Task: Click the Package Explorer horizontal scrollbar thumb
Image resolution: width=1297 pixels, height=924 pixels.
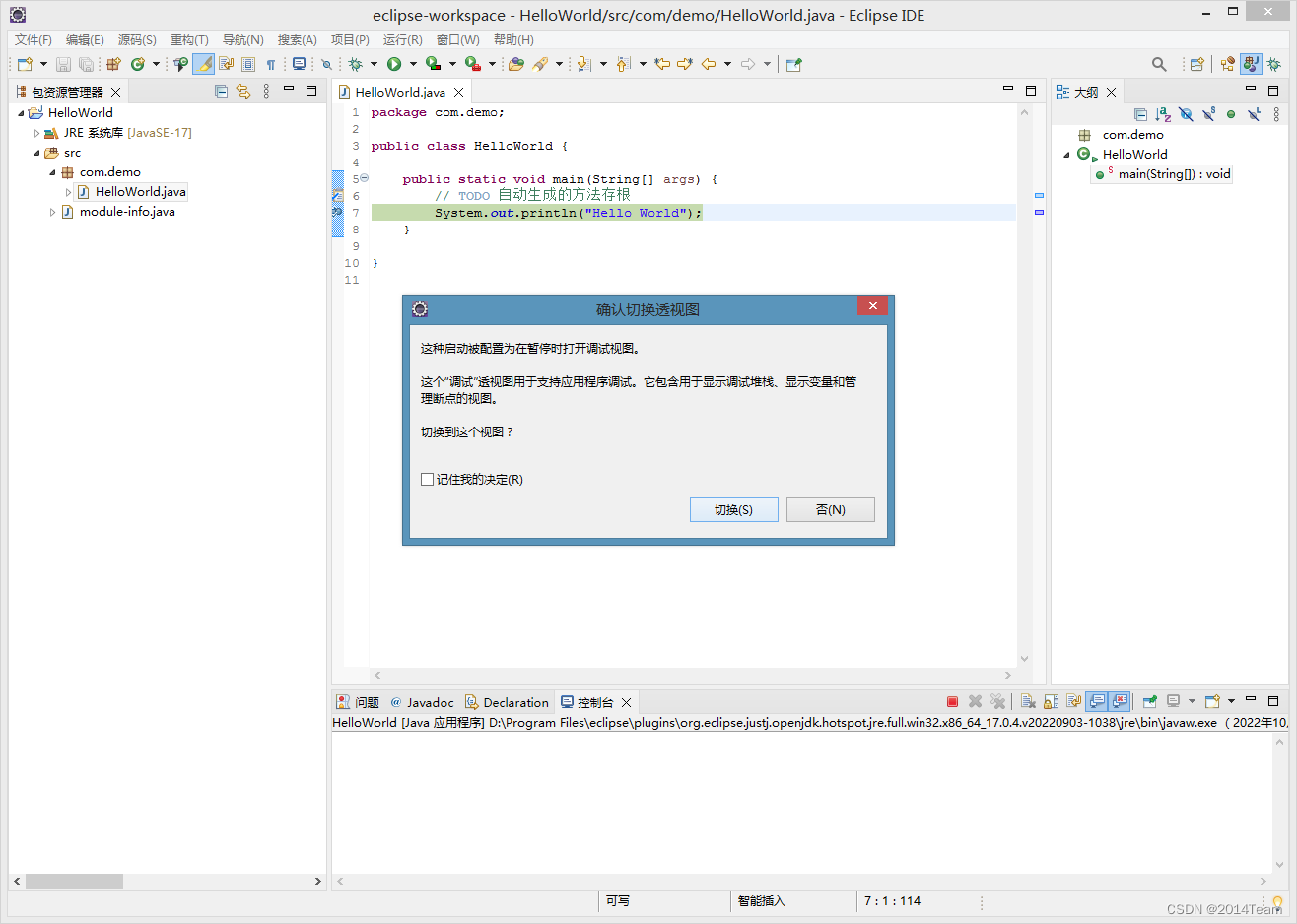Action: click(74, 881)
